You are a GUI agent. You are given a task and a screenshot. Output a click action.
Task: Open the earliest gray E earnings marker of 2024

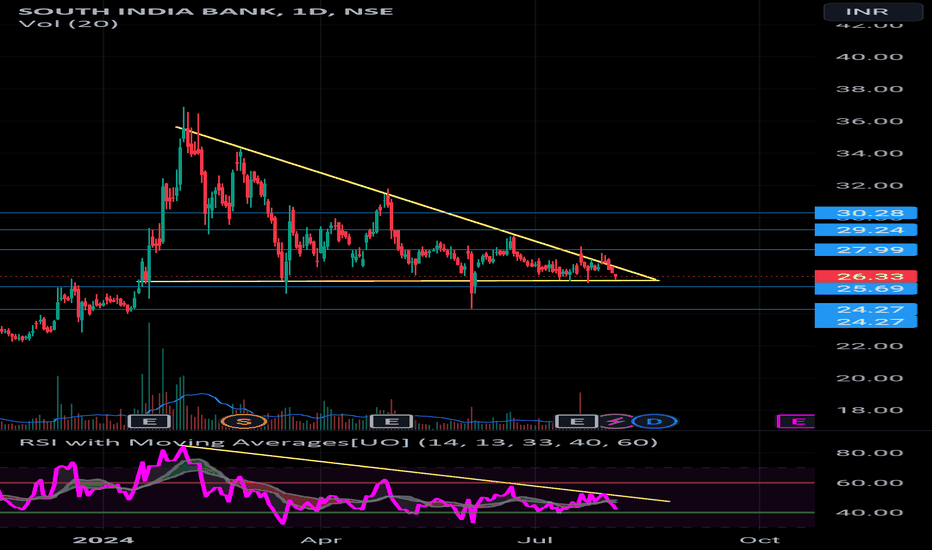click(150, 422)
